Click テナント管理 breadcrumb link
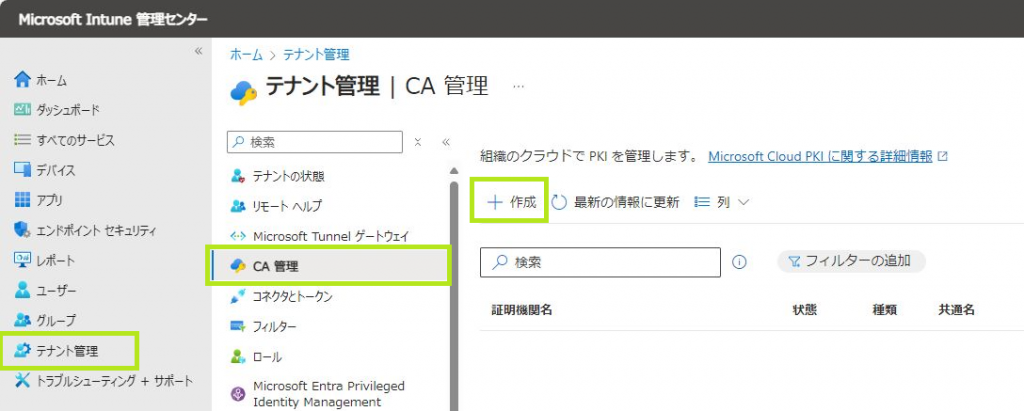Screen dimensions: 1024x411 click(x=316, y=55)
